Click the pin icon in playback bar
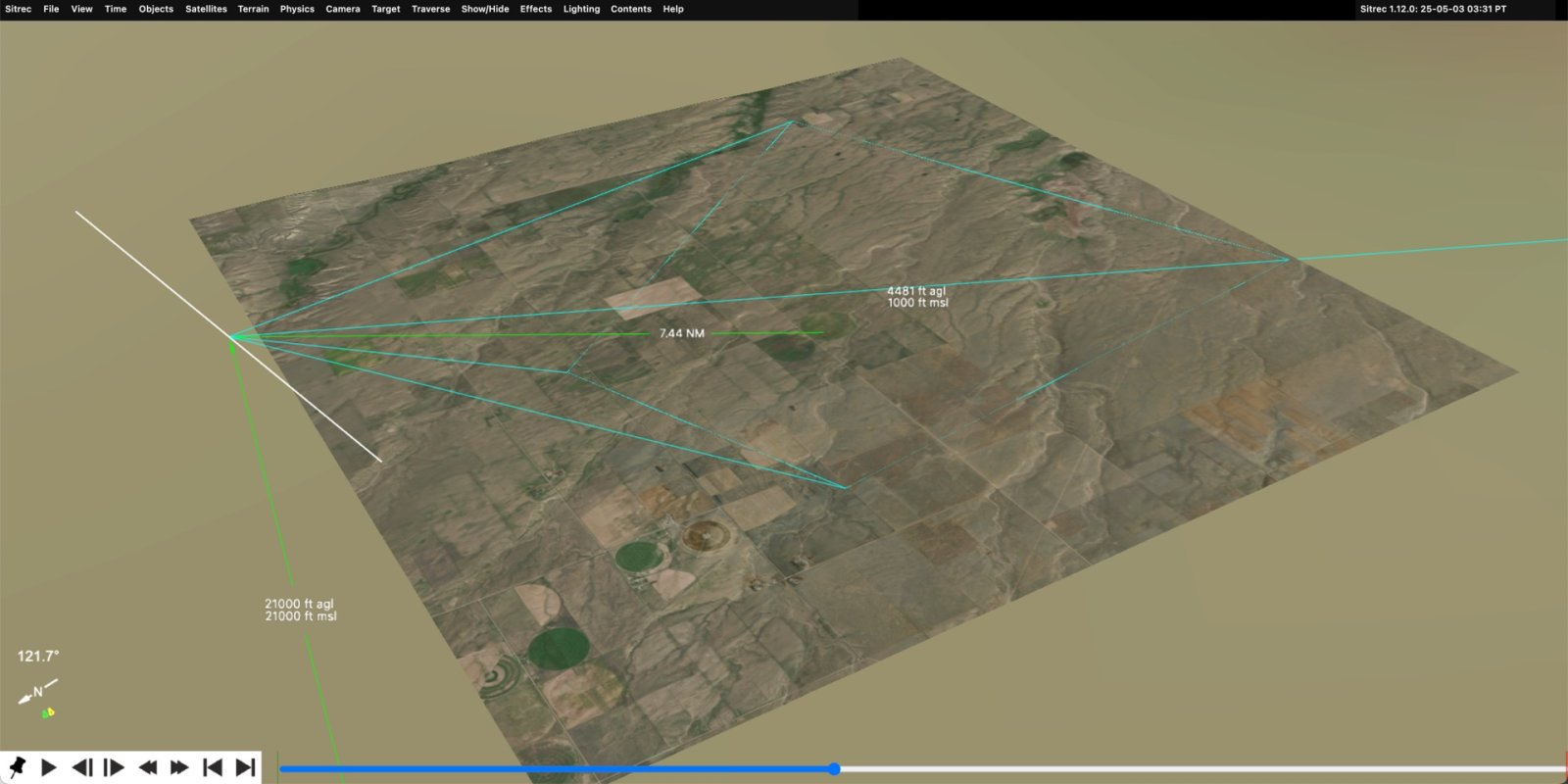This screenshot has width=1568, height=784. pyautogui.click(x=17, y=766)
